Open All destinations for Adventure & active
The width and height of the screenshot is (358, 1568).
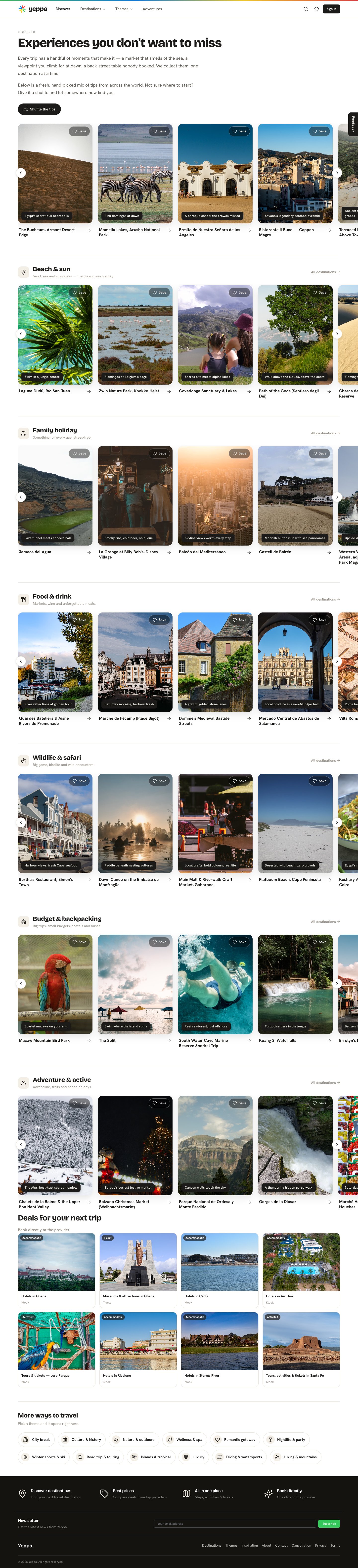click(325, 1083)
